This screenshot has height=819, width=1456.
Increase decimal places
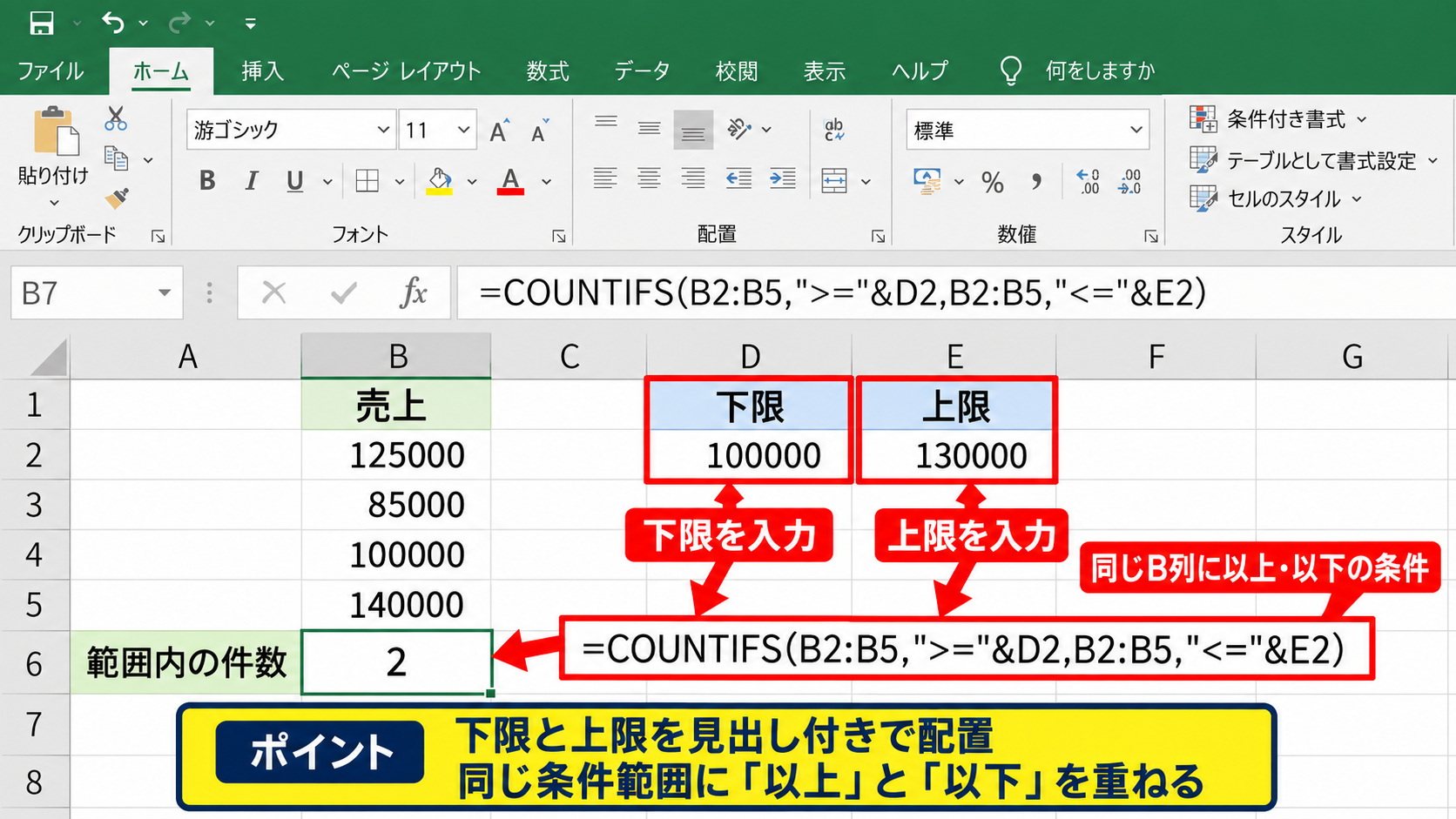coord(1088,181)
